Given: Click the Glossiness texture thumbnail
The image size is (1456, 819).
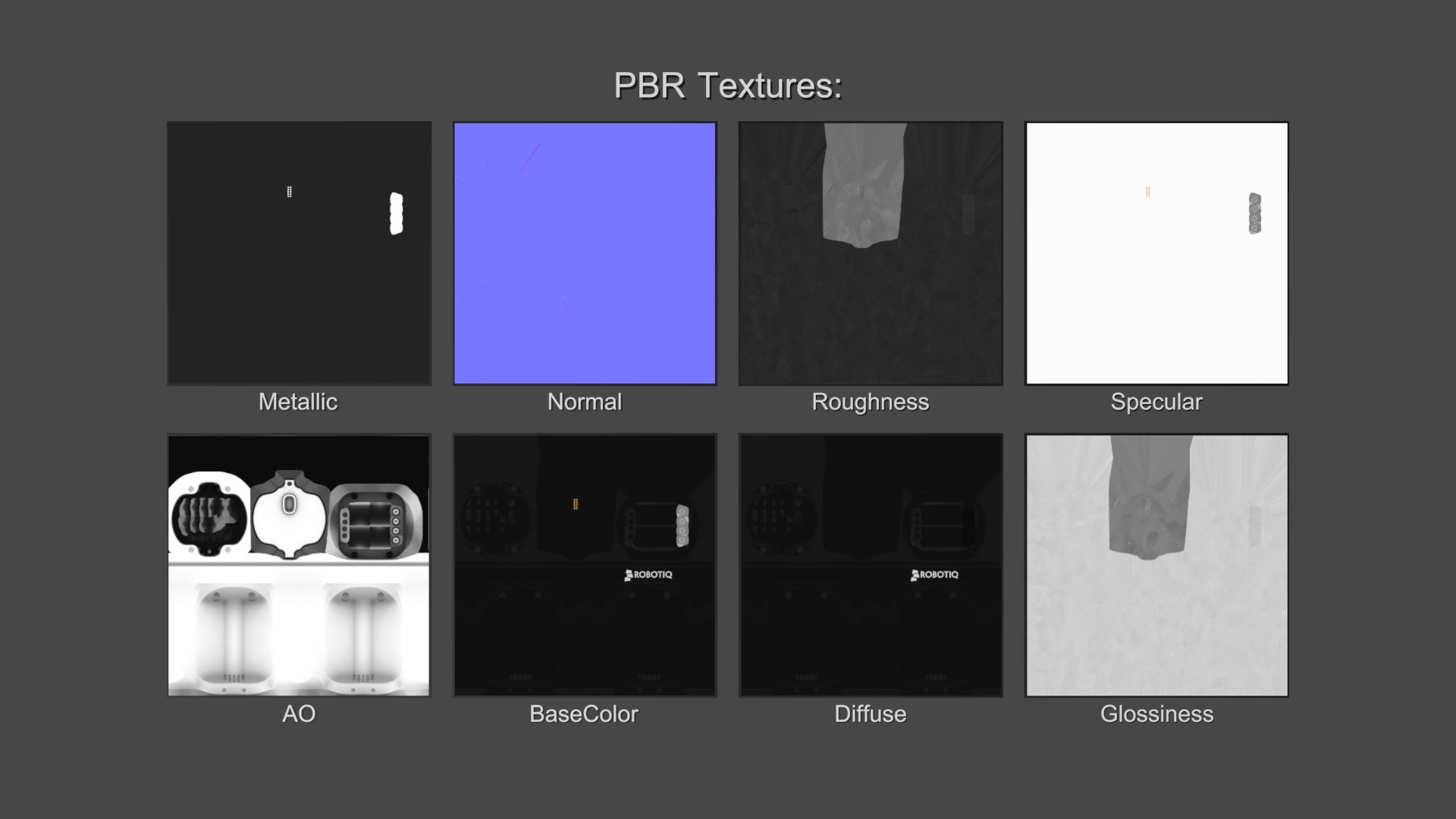Looking at the screenshot, I should (x=1156, y=565).
